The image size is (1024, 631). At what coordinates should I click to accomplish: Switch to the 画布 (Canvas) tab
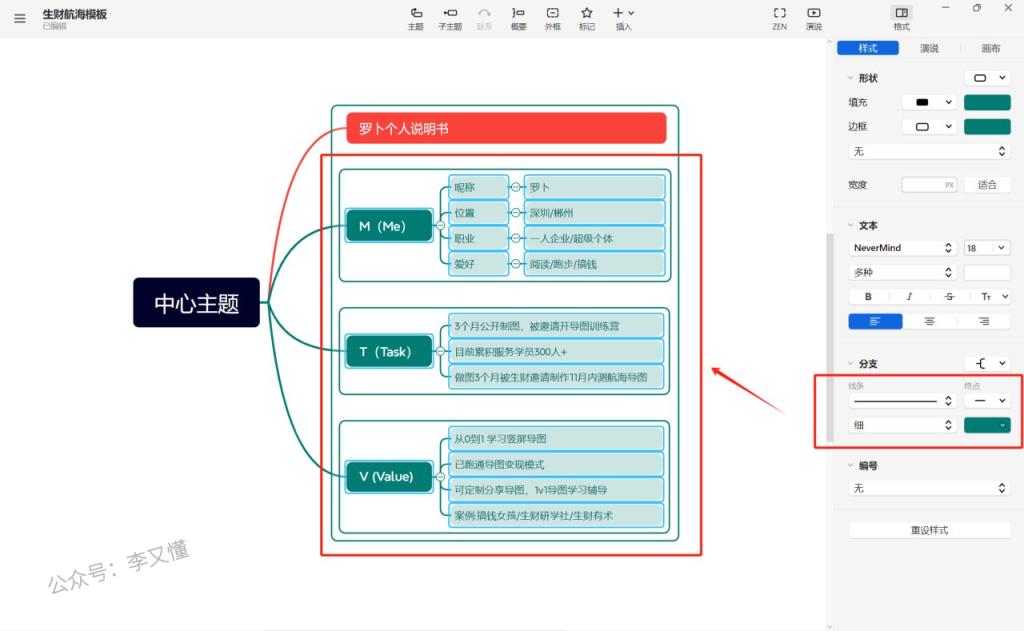(990, 48)
